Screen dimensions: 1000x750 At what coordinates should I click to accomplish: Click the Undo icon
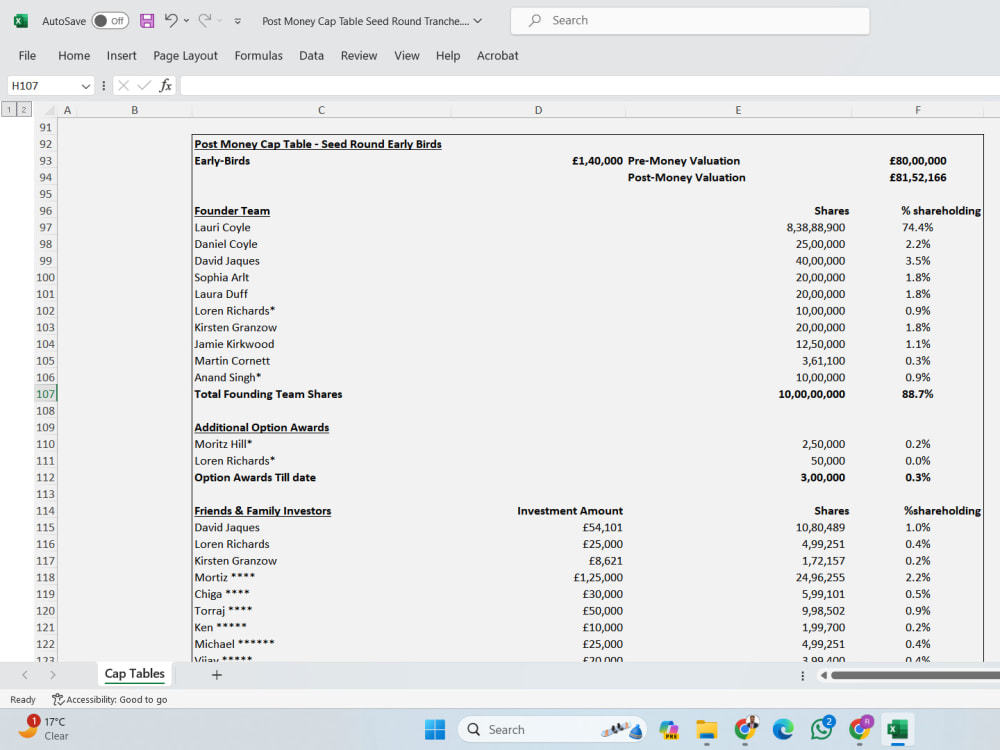pos(172,20)
